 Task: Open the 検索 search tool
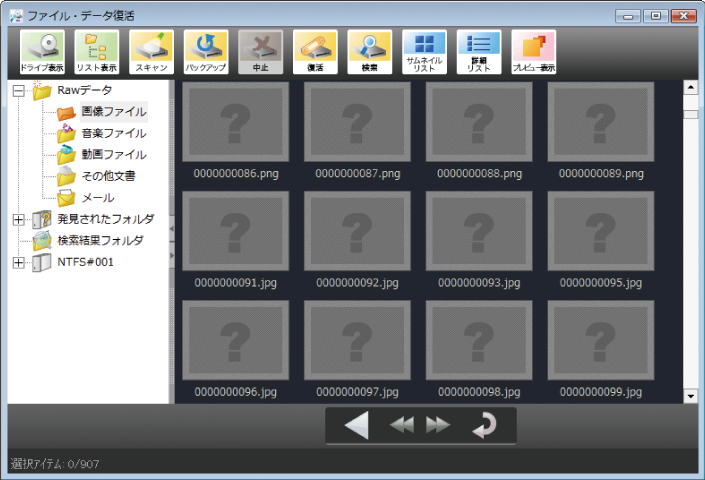click(x=369, y=52)
